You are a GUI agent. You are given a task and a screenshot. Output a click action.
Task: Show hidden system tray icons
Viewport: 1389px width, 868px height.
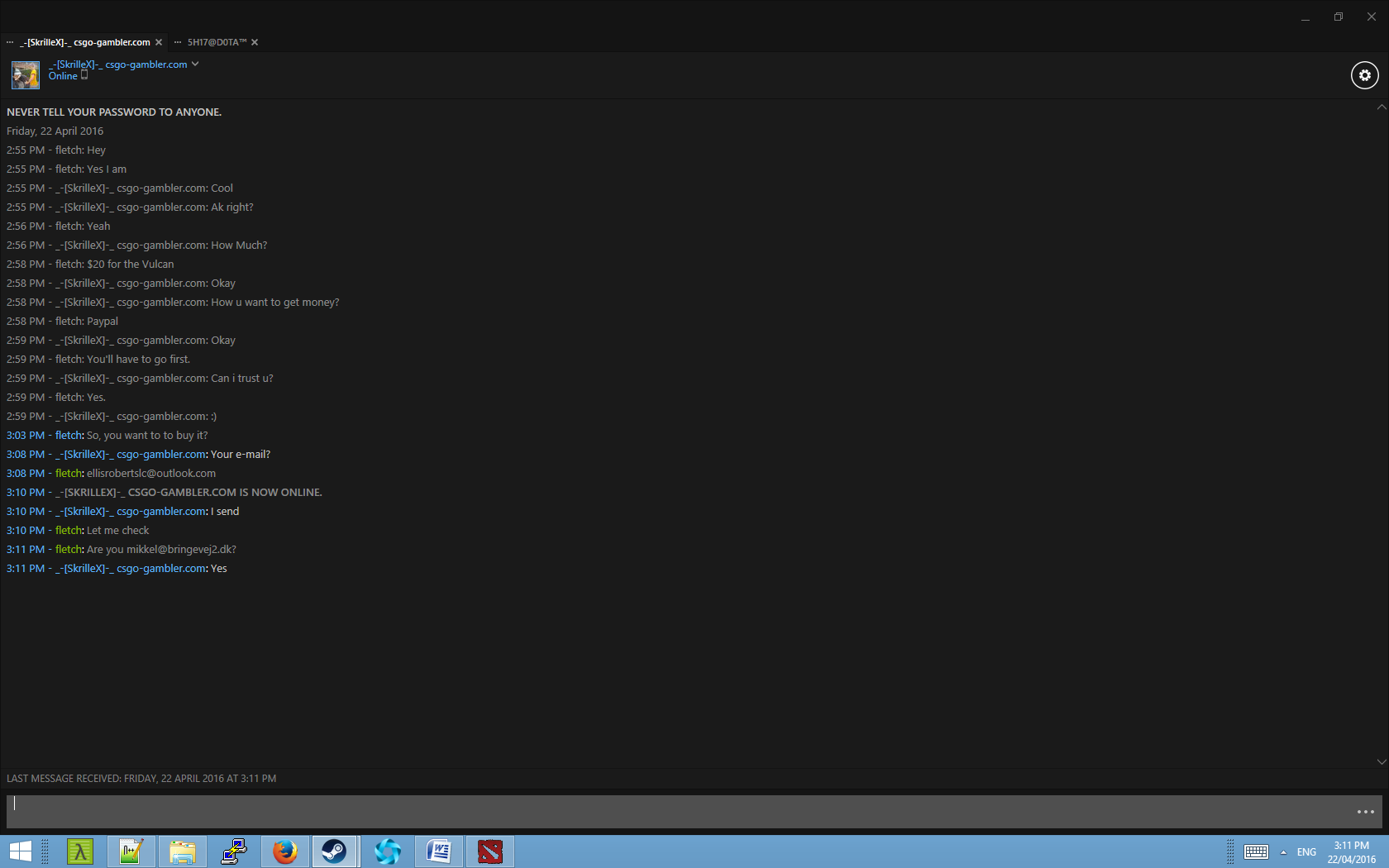coord(1283,852)
